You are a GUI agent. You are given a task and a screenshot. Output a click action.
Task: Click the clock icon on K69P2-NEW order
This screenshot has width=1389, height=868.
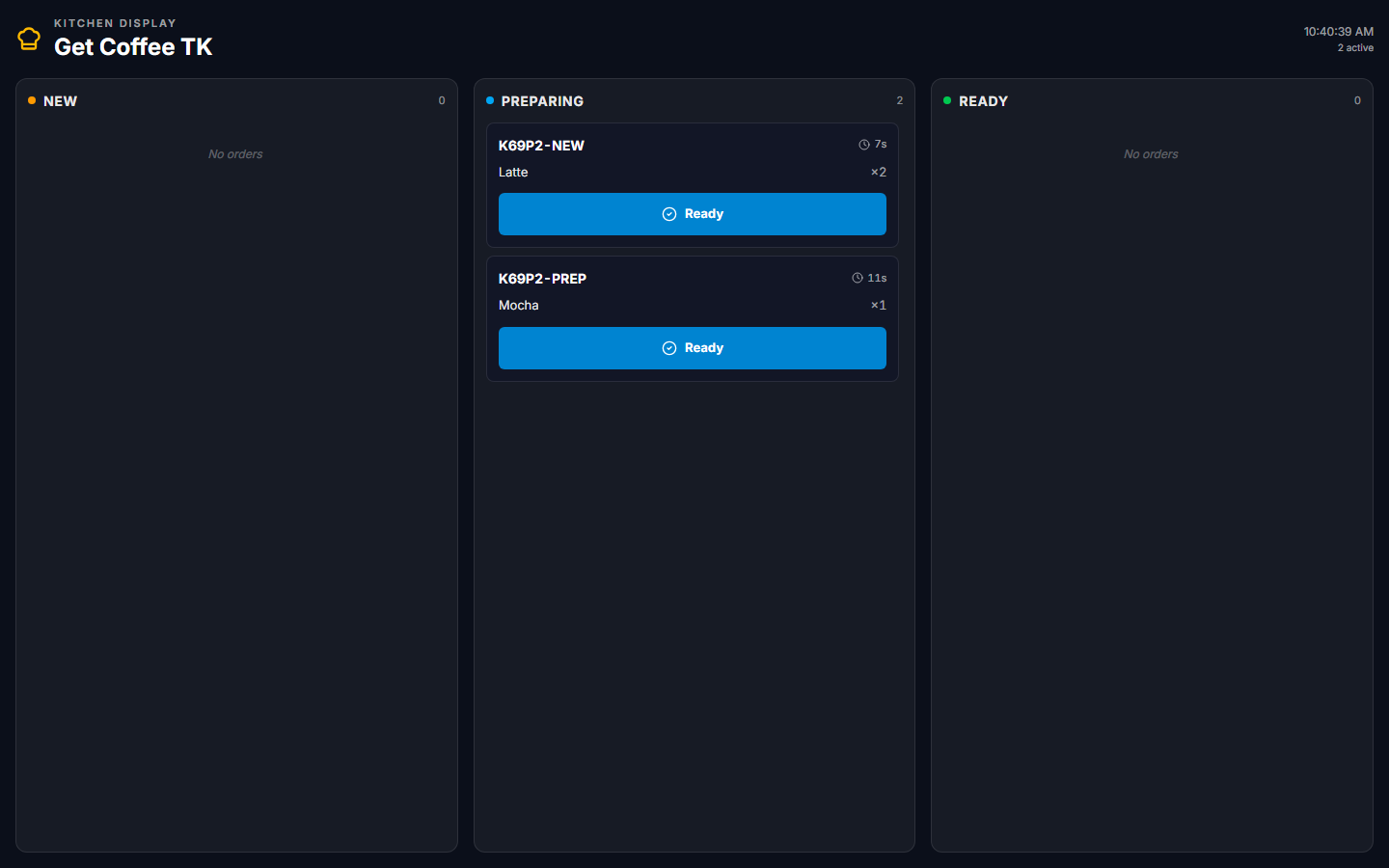[x=864, y=145]
